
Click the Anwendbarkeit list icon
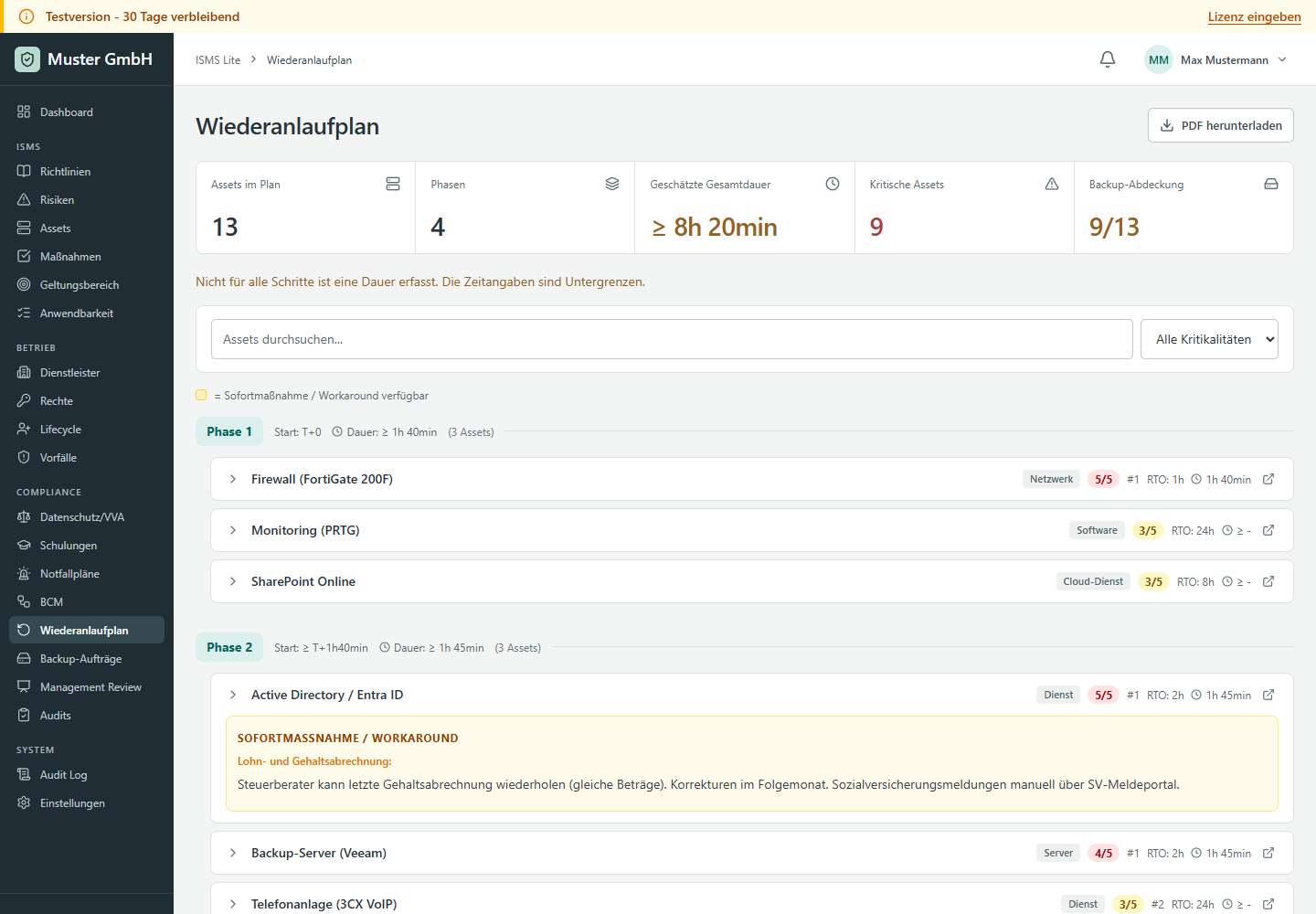[24, 313]
